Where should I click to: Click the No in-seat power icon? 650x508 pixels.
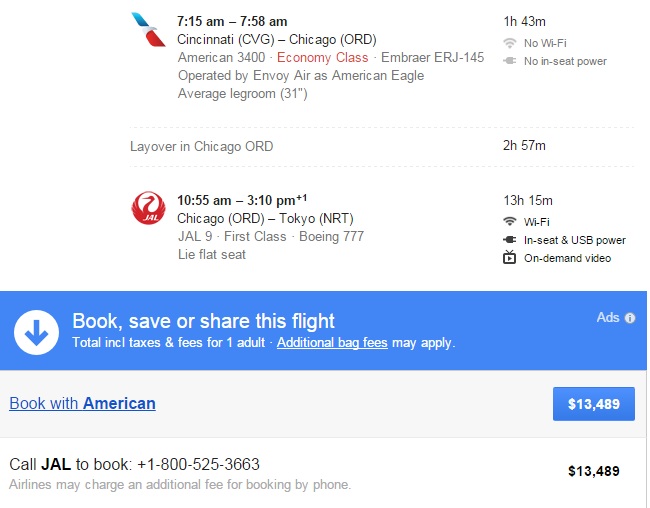[509, 61]
